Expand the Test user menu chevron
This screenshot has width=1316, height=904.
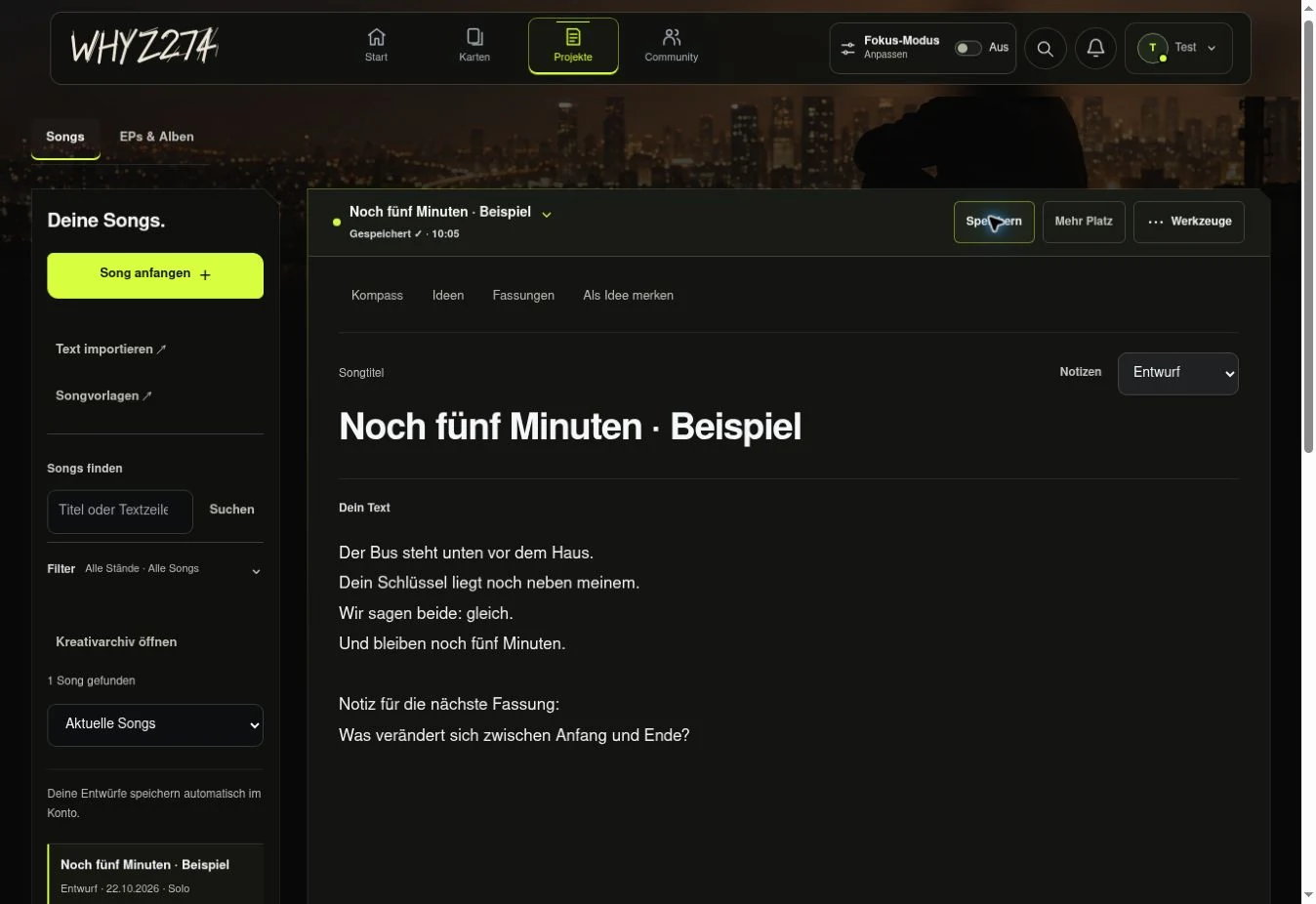pos(1212,48)
